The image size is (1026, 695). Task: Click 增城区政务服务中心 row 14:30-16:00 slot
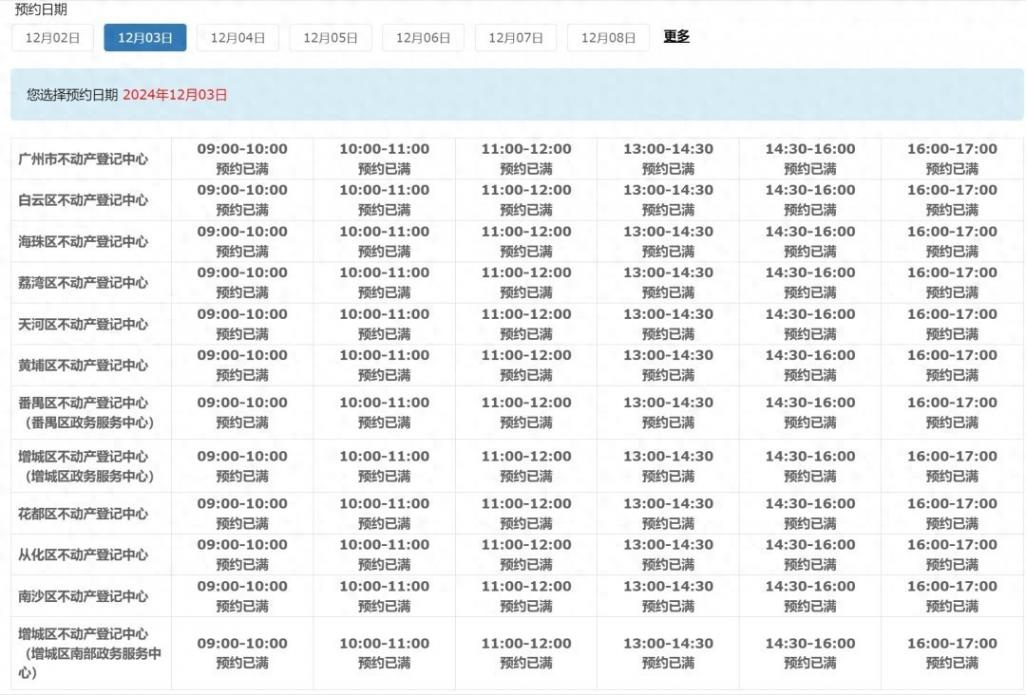point(810,466)
